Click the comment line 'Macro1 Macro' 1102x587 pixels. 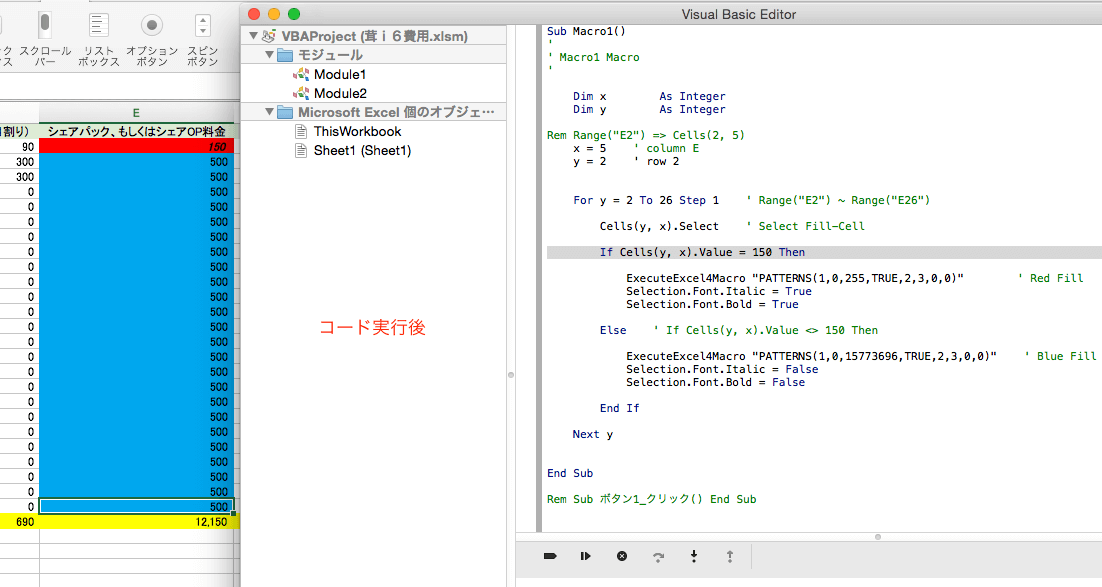[x=593, y=57]
